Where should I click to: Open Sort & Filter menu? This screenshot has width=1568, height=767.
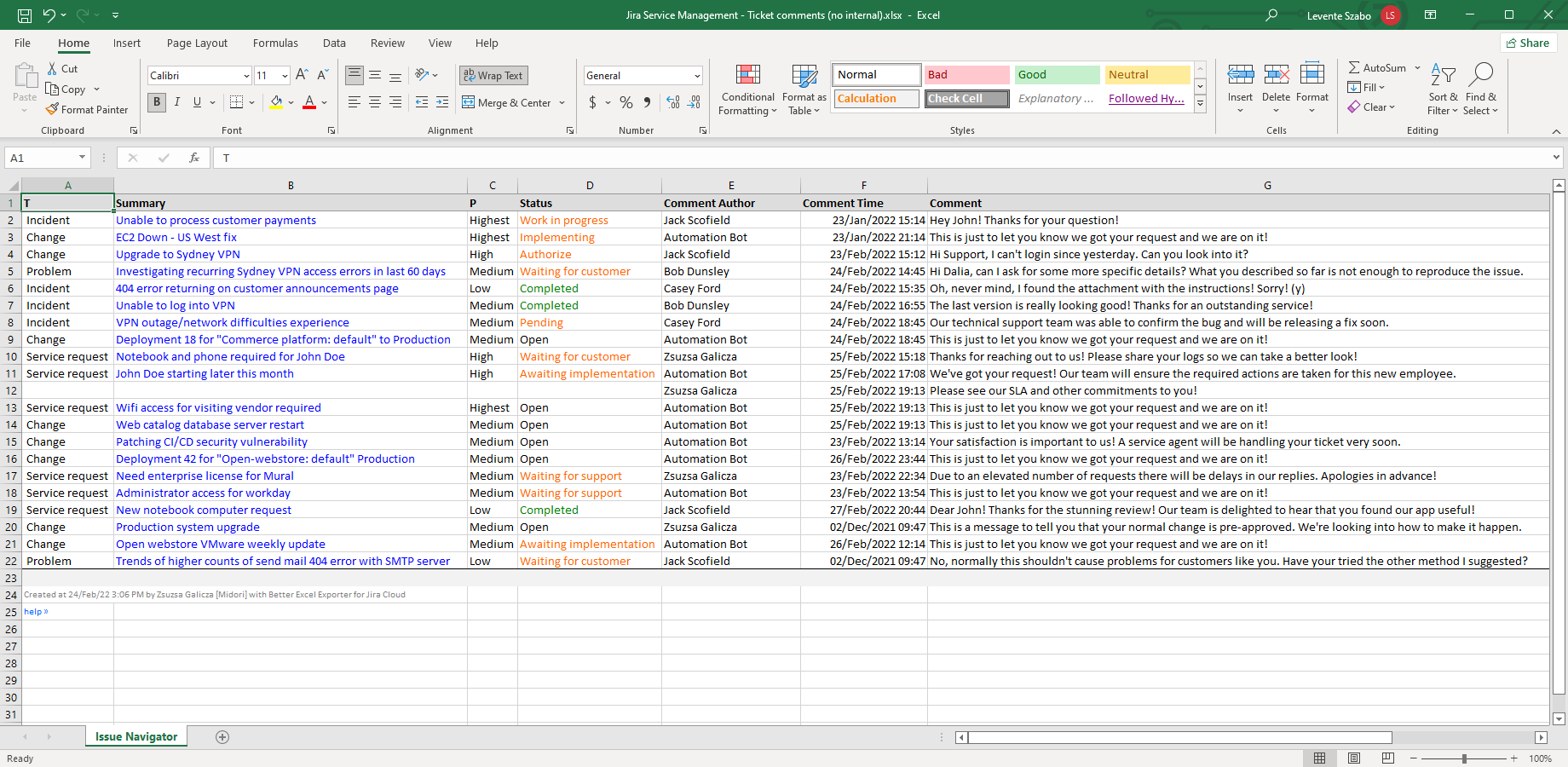[x=1443, y=89]
